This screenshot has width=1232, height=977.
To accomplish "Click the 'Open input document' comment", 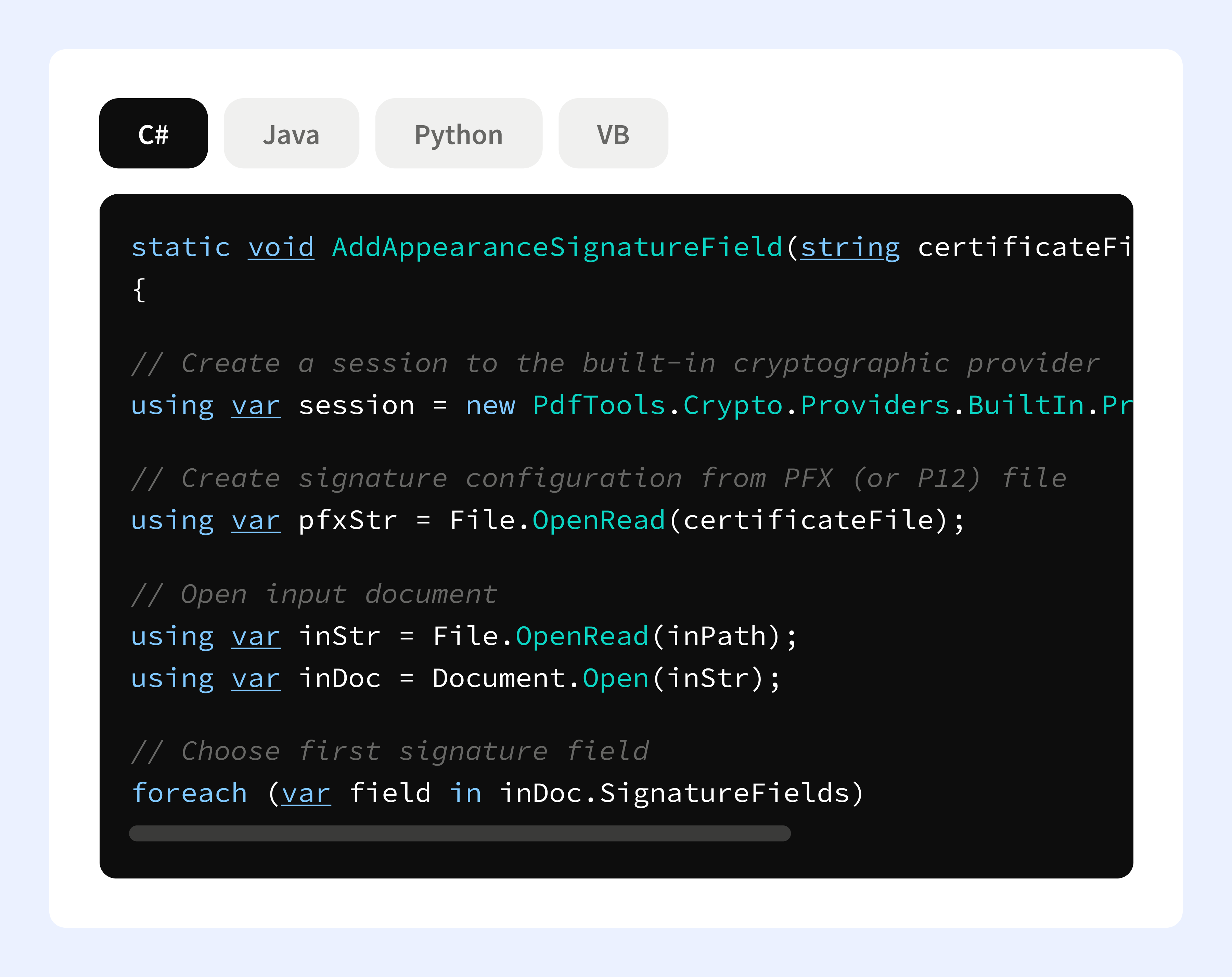I will pos(314,594).
